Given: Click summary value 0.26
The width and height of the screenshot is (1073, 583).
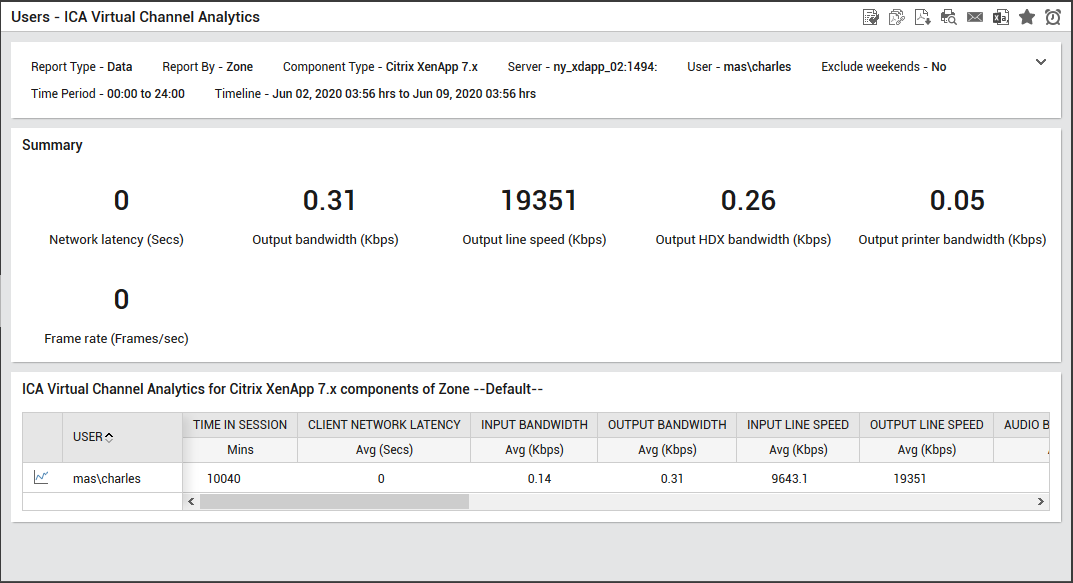Looking at the screenshot, I should (748, 200).
